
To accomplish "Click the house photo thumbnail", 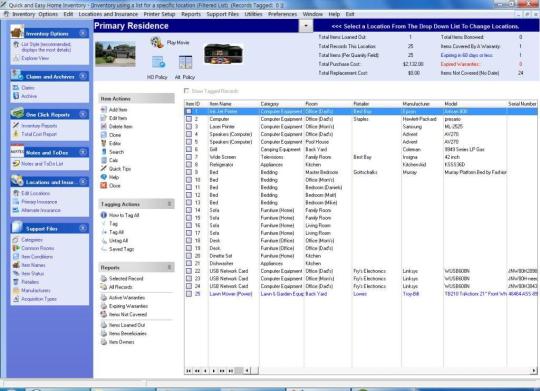I will [x=115, y=53].
